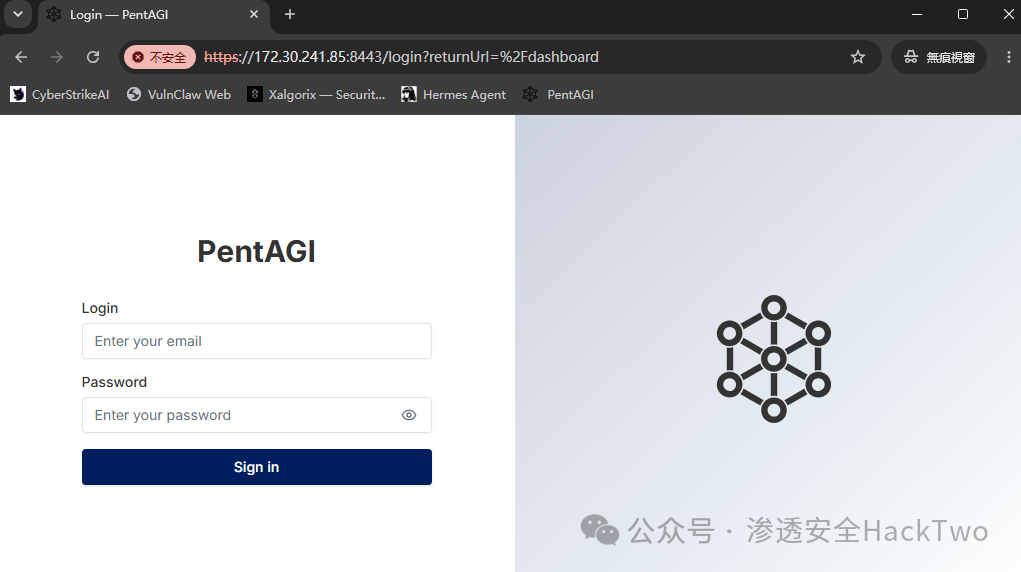The image size is (1021, 572).
Task: Reload the page with the refresh icon
Action: click(93, 57)
